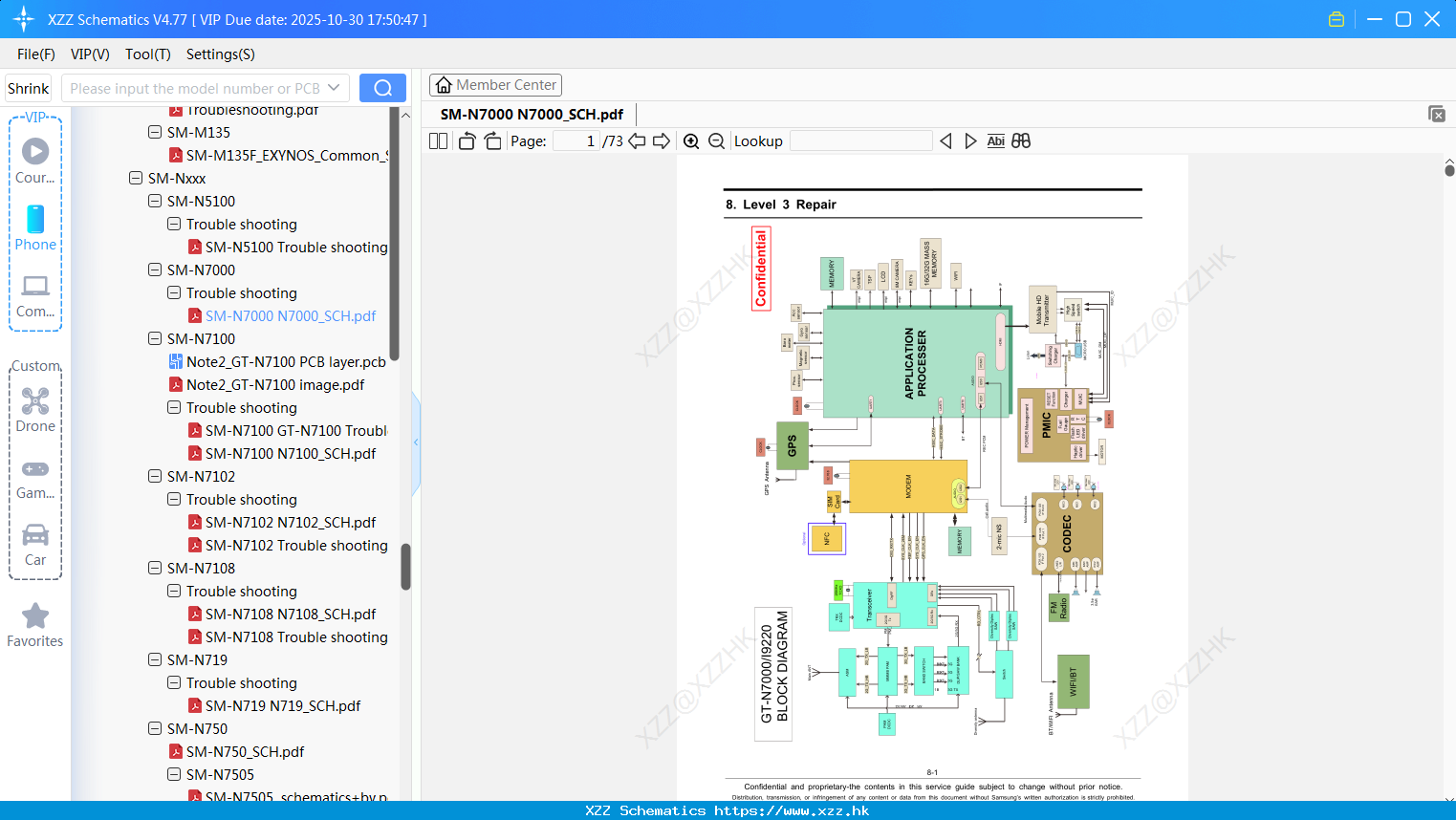Open the Courses sidebar icon
This screenshot has height=820, width=1456.
[x=35, y=160]
